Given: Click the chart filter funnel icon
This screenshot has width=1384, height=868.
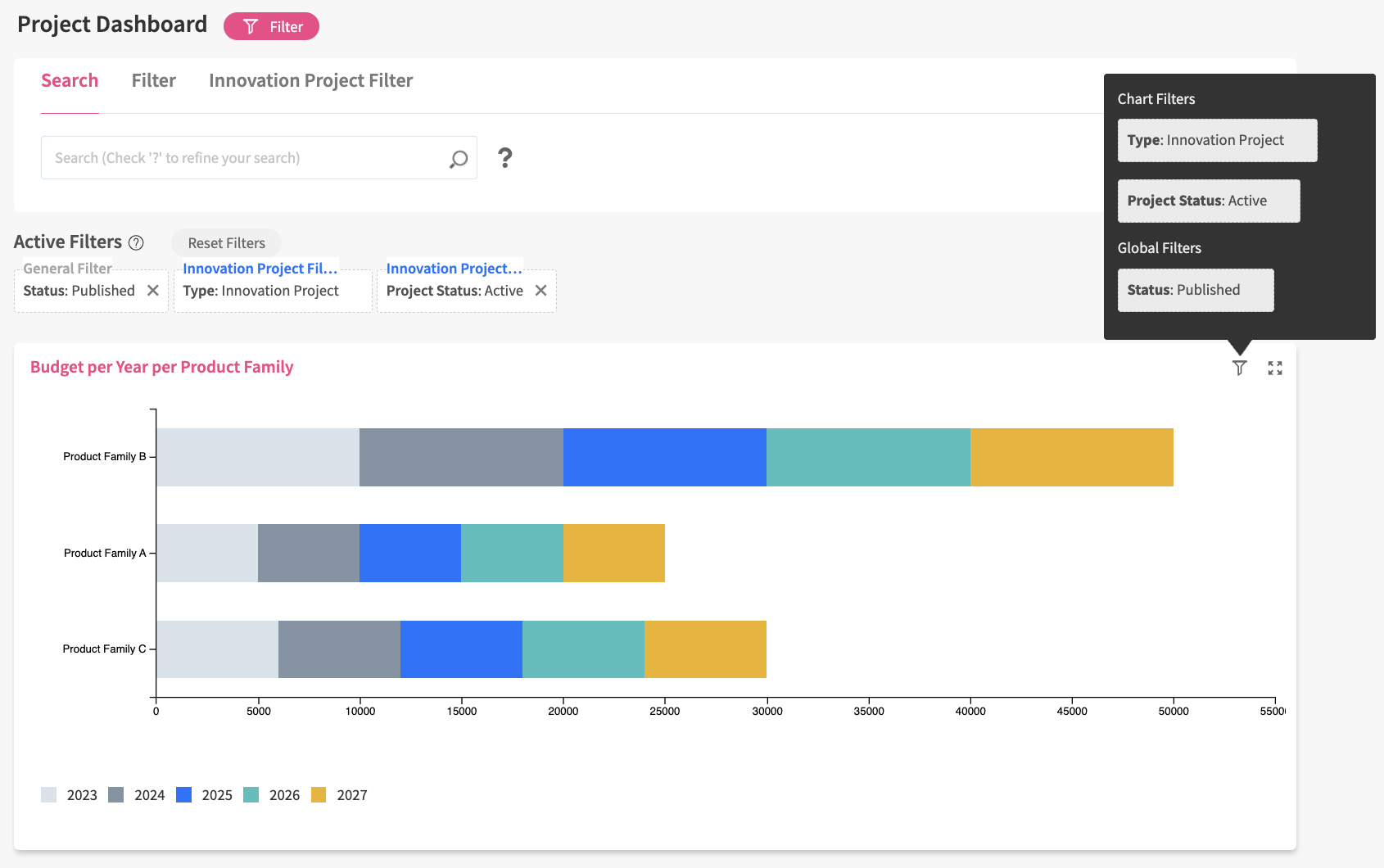Looking at the screenshot, I should tap(1239, 368).
